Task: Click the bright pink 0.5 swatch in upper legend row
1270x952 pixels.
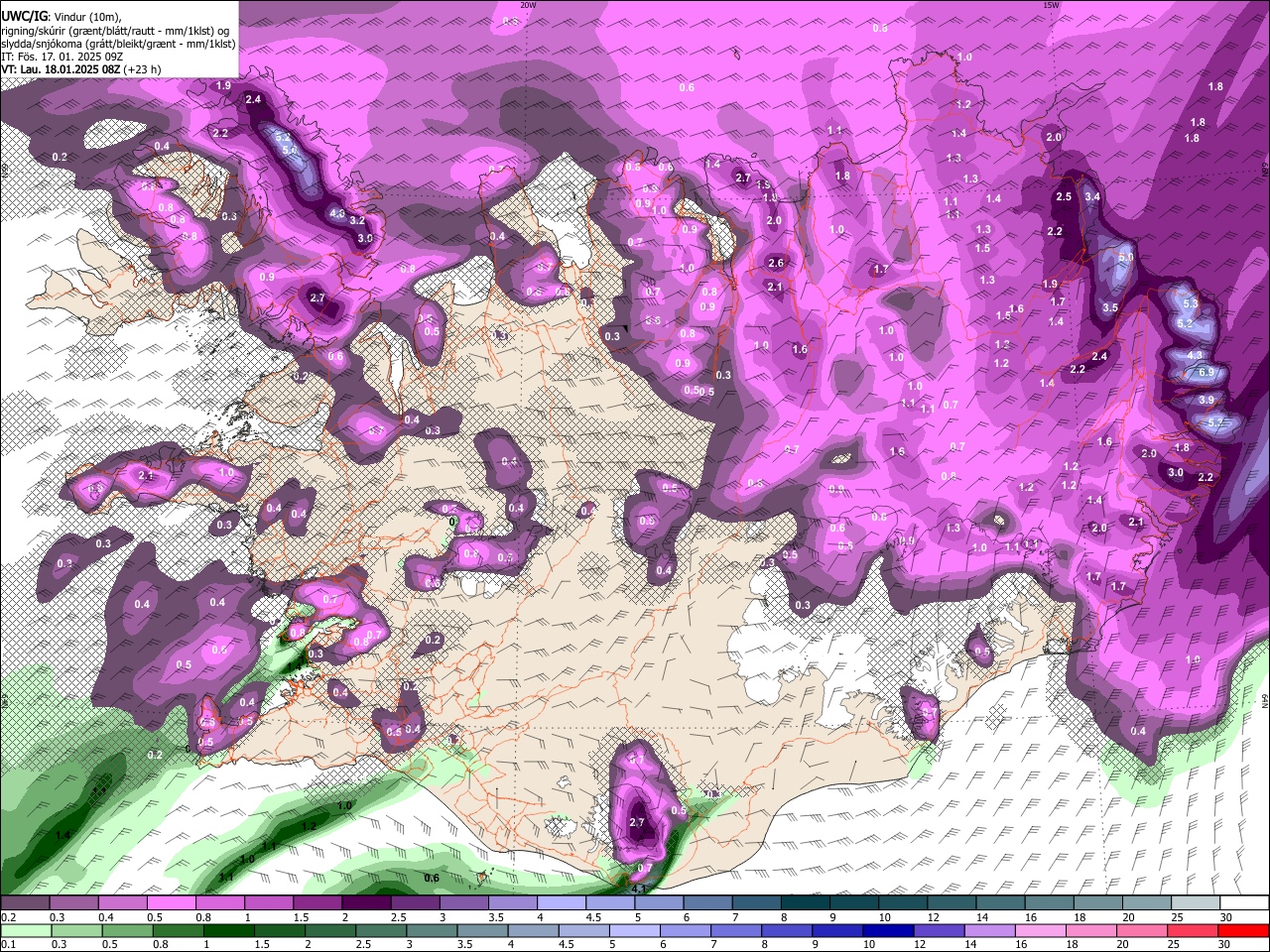Action: (x=171, y=903)
